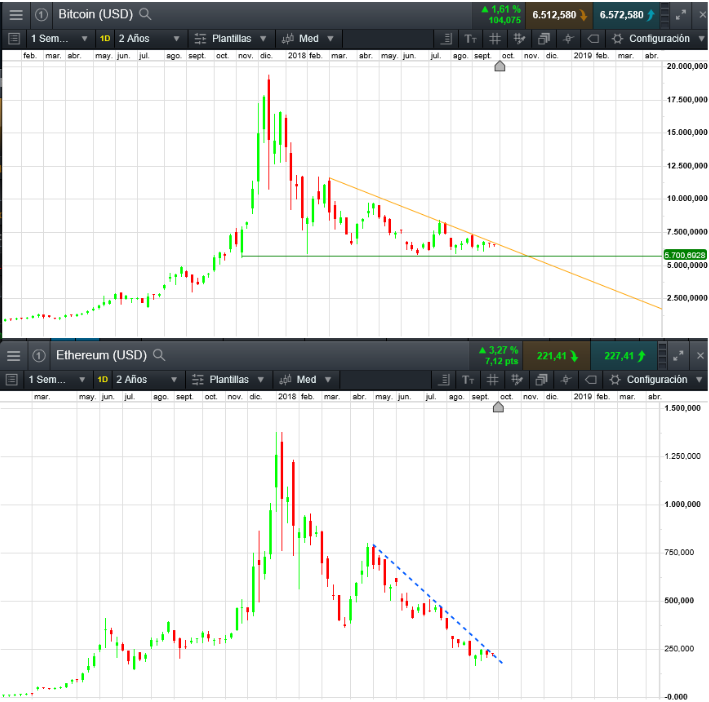Viewport: 709px width, 702px height.
Task: Click the 20.000,000 label on Bitcoin price axis
Action: coord(687,66)
